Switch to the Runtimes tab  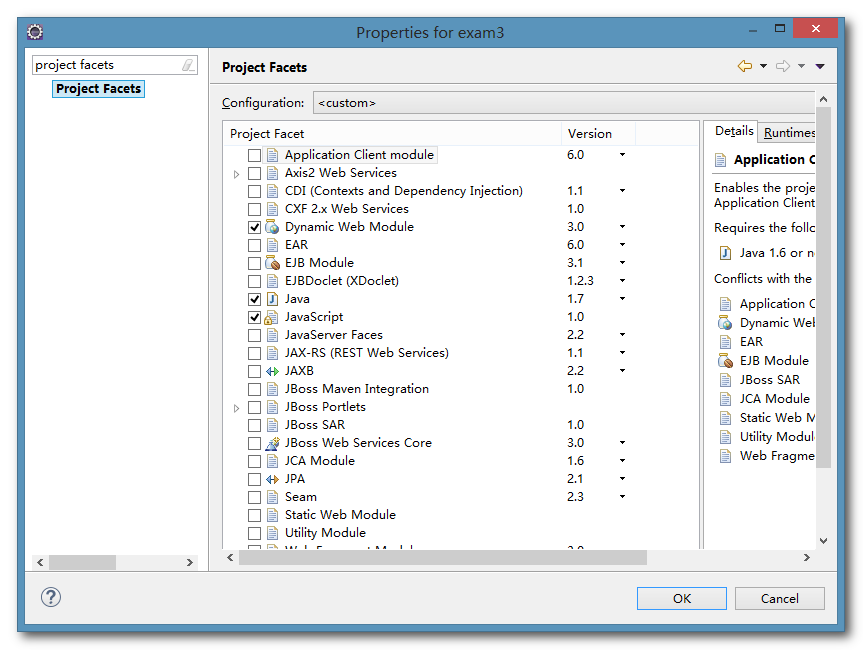pos(789,133)
